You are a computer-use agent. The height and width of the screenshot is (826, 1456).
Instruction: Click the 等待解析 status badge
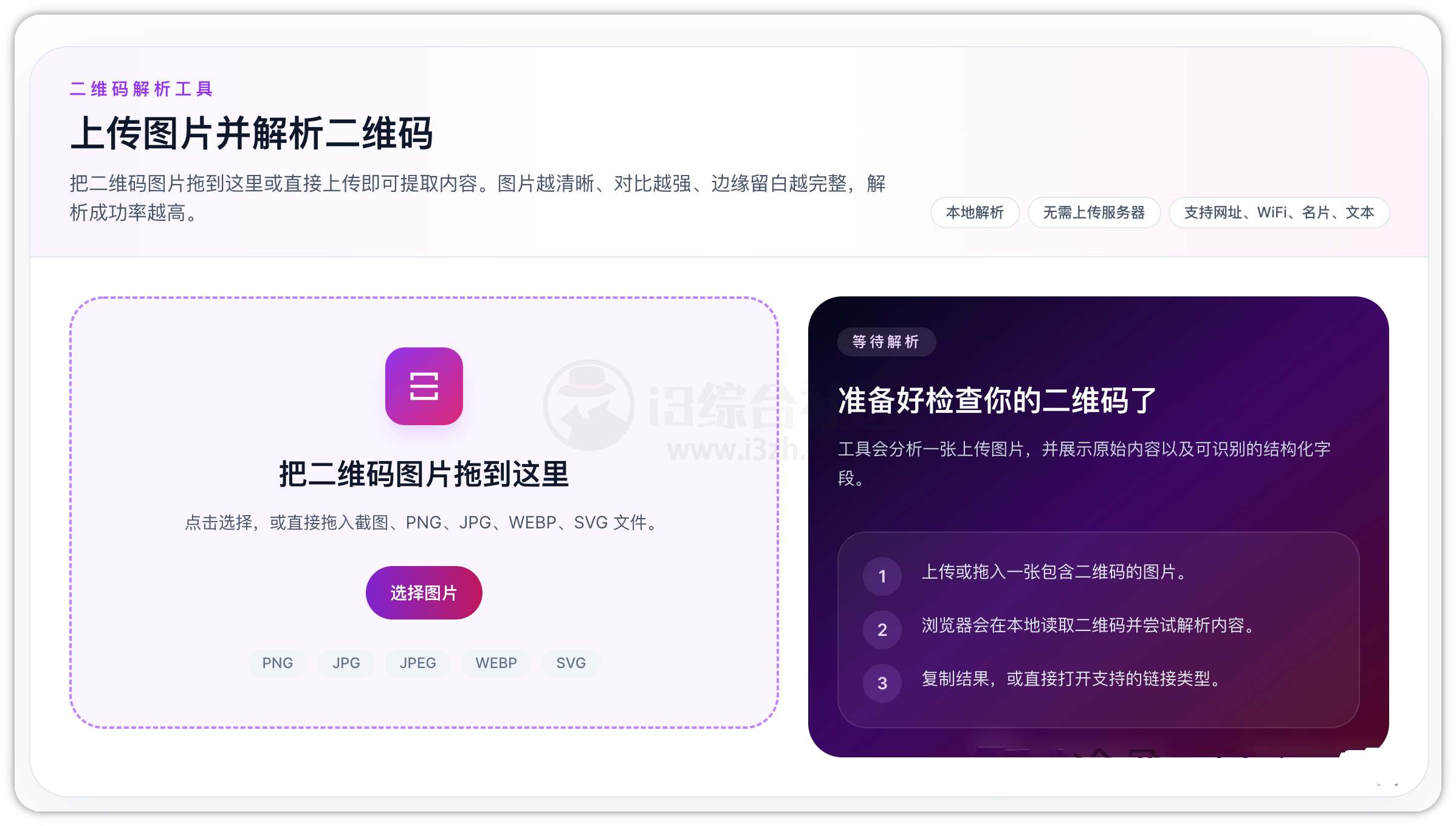coord(886,342)
